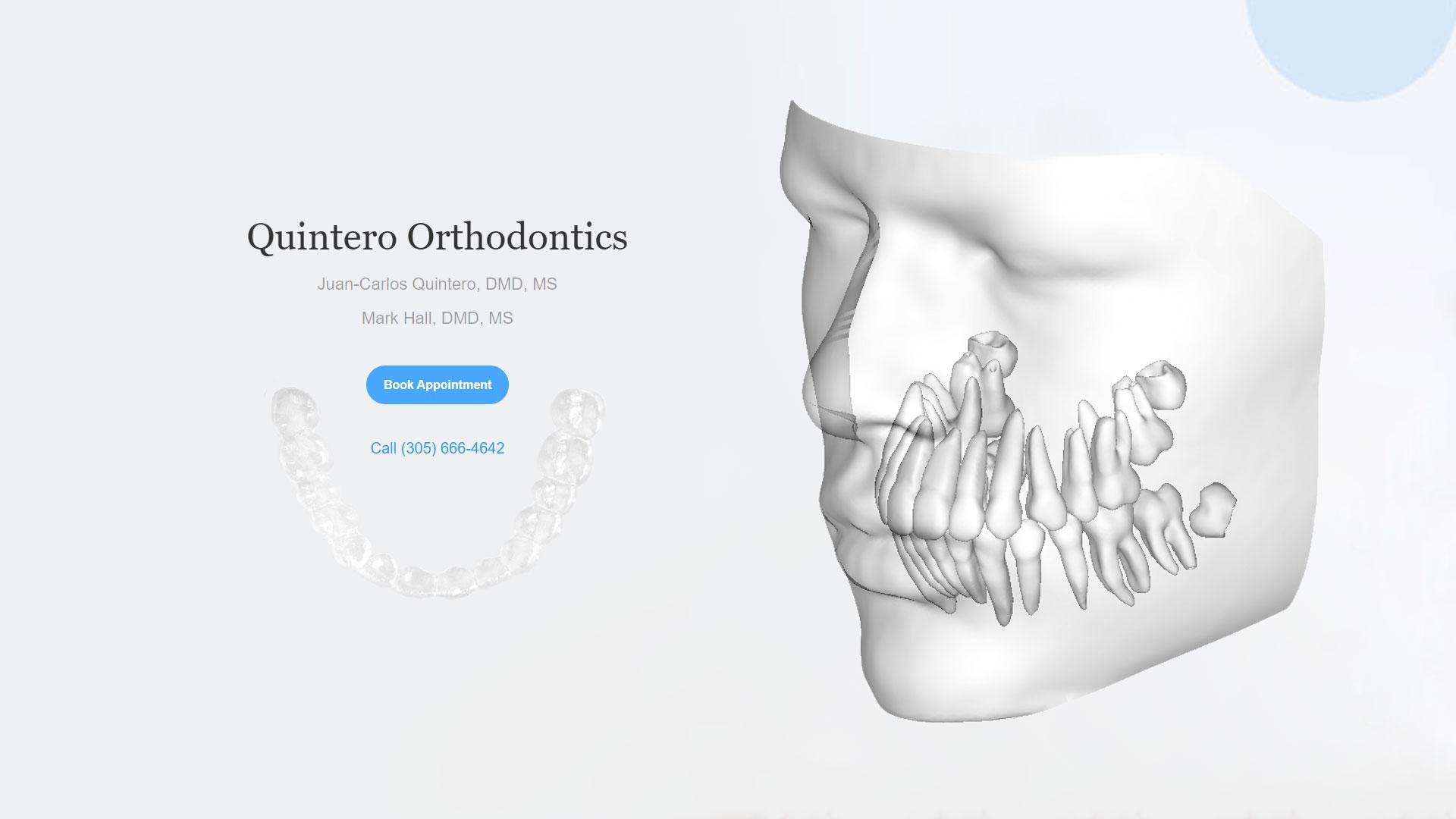This screenshot has height=819, width=1456.
Task: Click the Quintero Orthodontics heading
Action: pos(437,236)
